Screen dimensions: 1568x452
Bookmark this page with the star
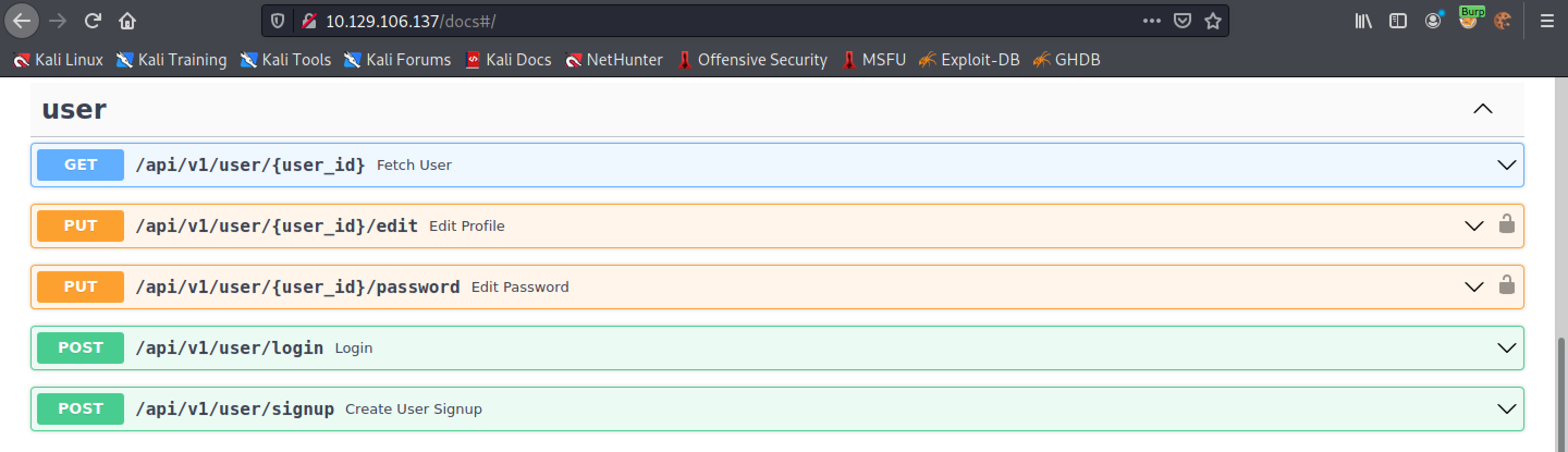[1213, 21]
